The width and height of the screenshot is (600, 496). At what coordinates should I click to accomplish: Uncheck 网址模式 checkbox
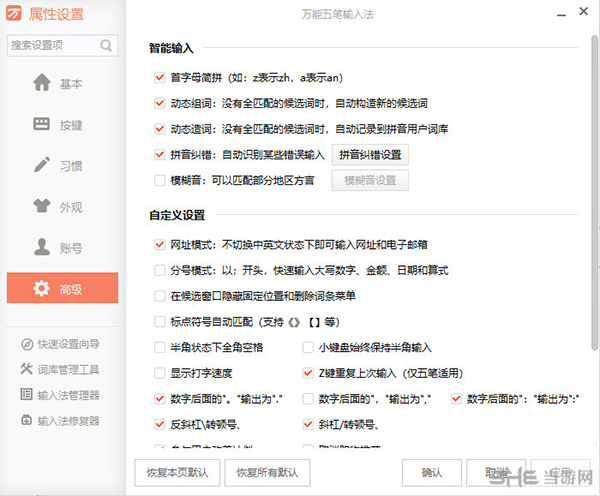[160, 245]
